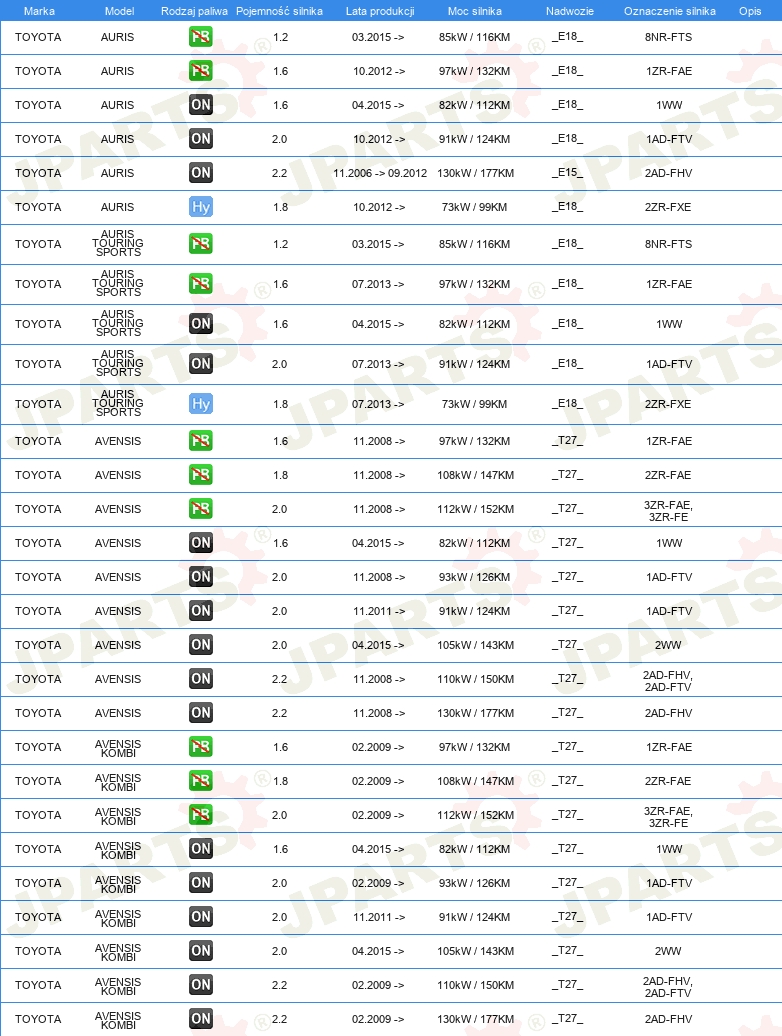Click ON icon in Auris Touring Sports 2.0 row

tap(201, 363)
